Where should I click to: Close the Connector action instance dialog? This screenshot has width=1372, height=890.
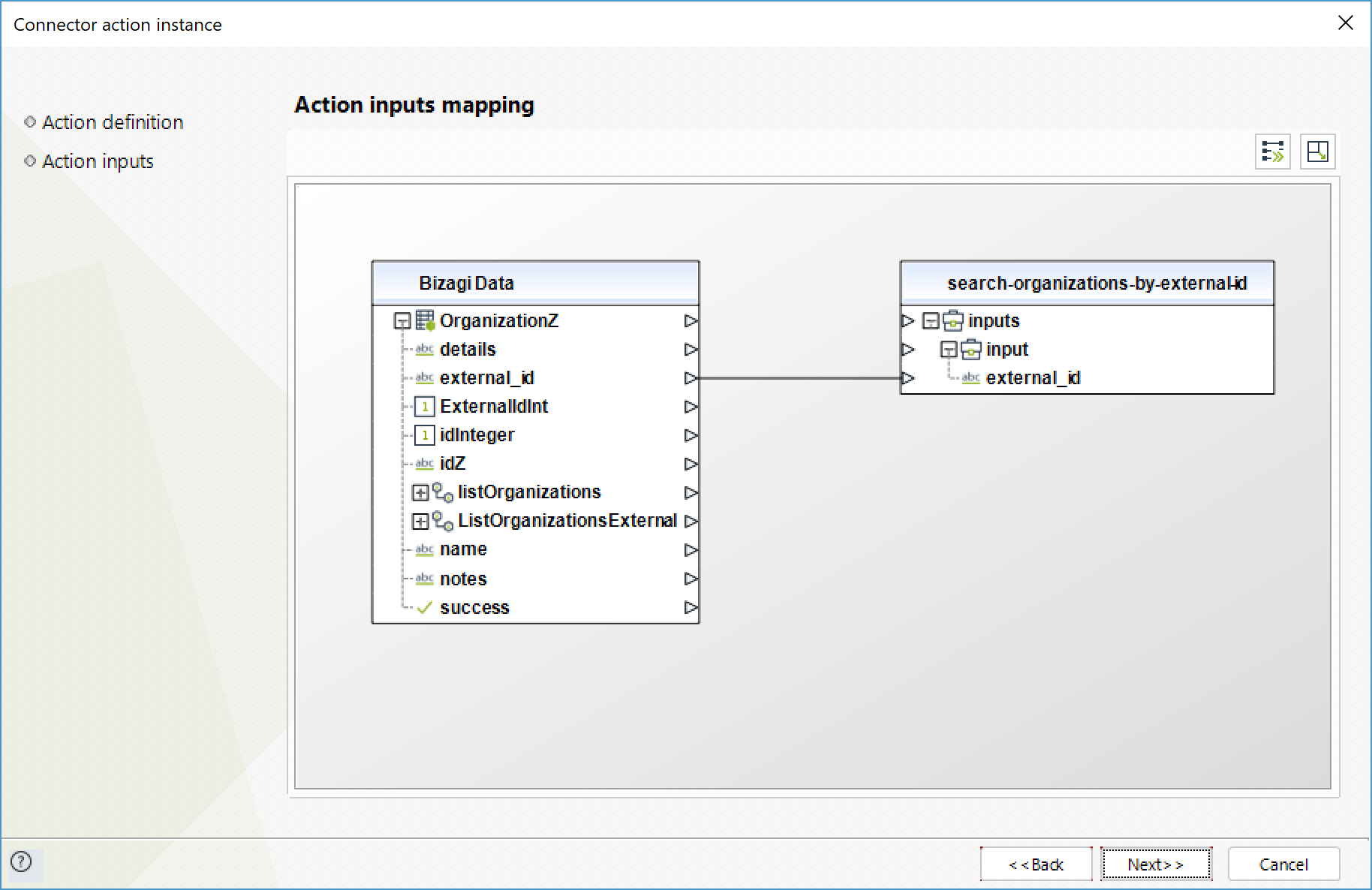click(x=1345, y=23)
